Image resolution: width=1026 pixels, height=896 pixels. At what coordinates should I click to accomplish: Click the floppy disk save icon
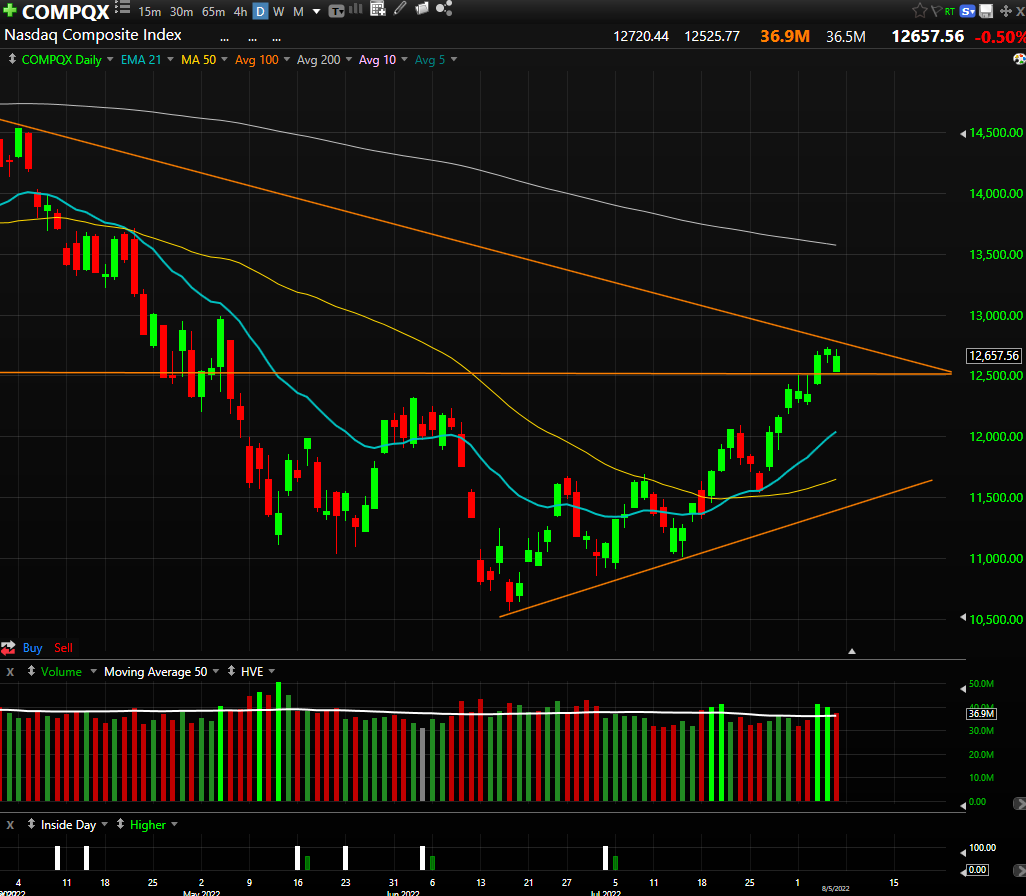click(x=986, y=11)
